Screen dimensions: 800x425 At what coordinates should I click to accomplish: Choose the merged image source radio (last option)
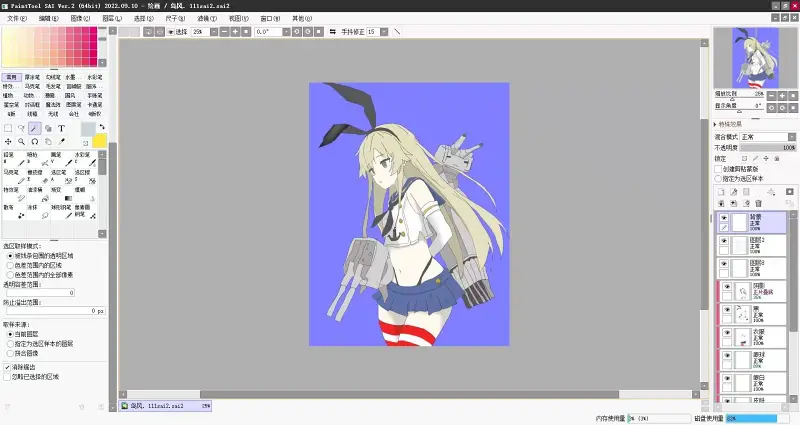click(10, 353)
